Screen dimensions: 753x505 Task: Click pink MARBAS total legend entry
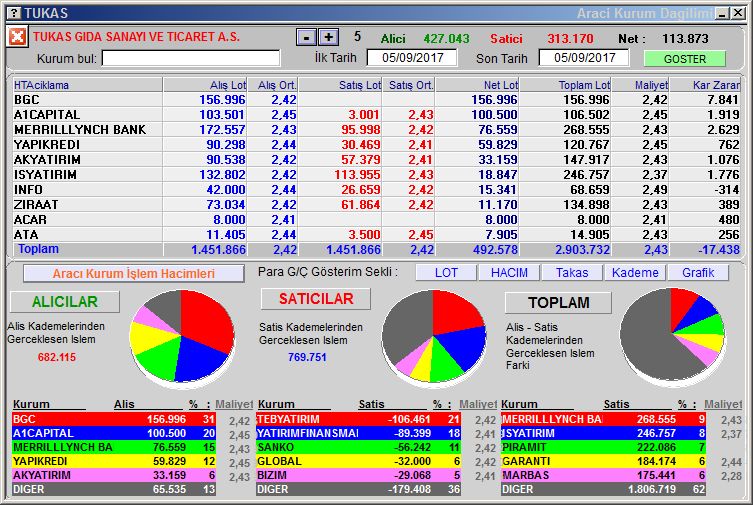(603, 475)
